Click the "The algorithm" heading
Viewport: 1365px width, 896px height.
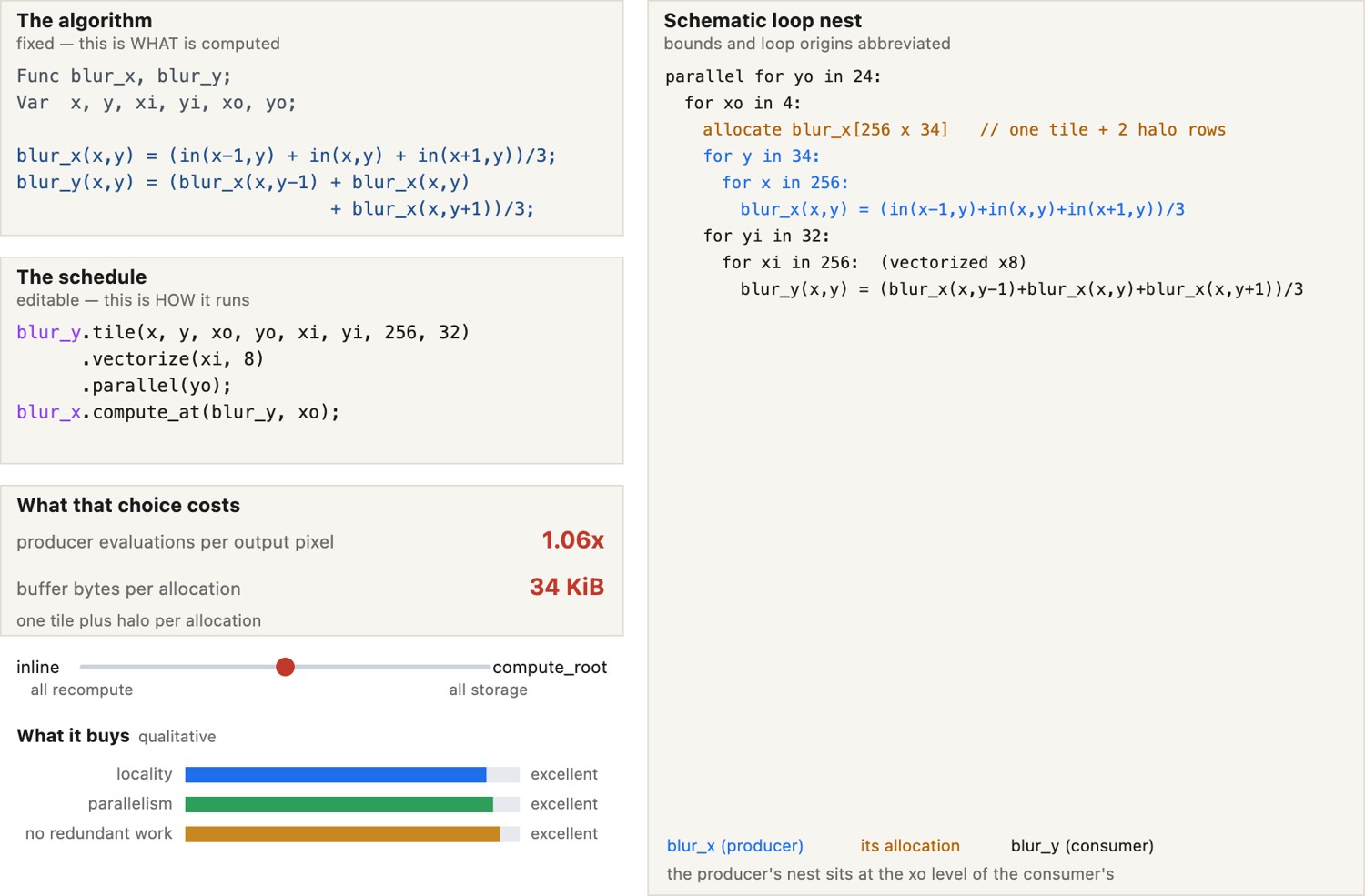85,20
